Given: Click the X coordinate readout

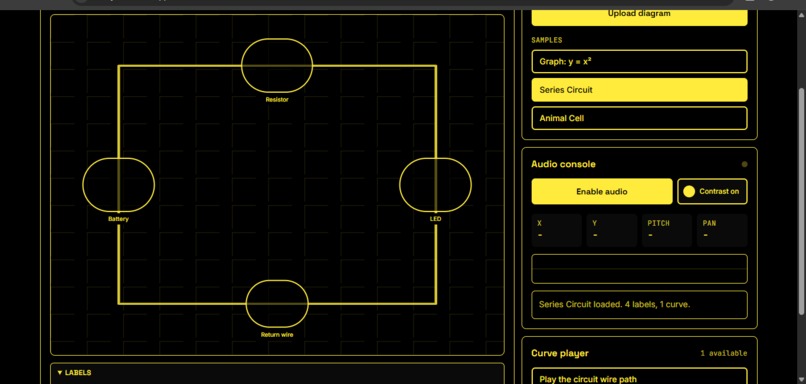Looking at the screenshot, I should [557, 230].
